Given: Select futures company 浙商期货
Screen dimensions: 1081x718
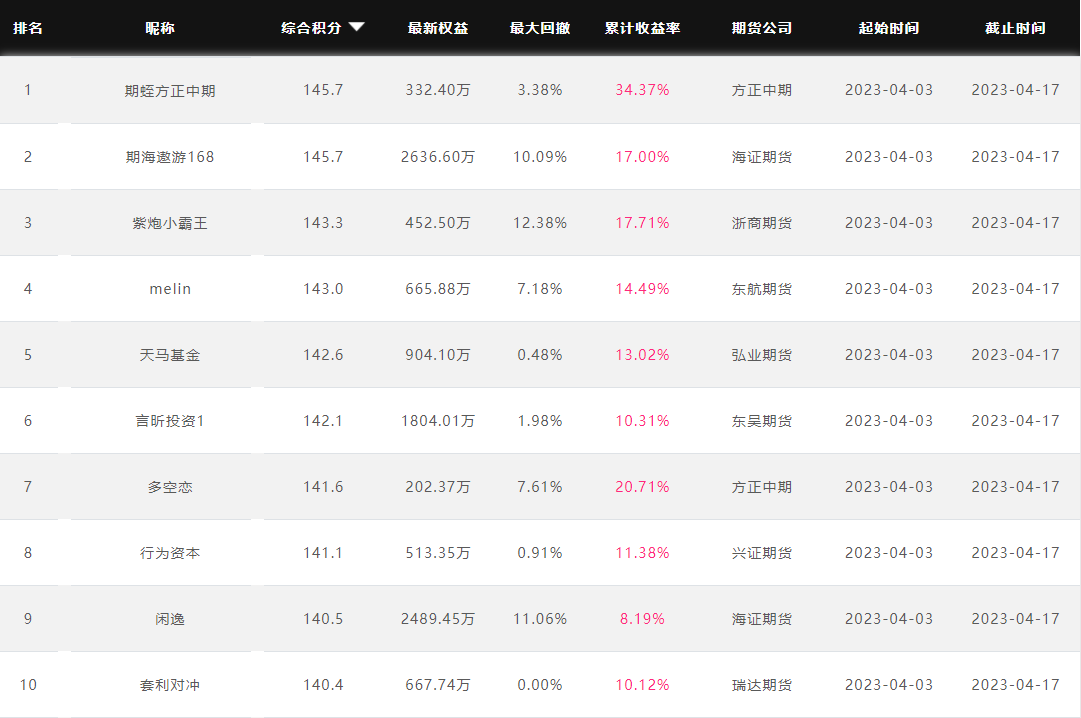Looking at the screenshot, I should point(762,223).
